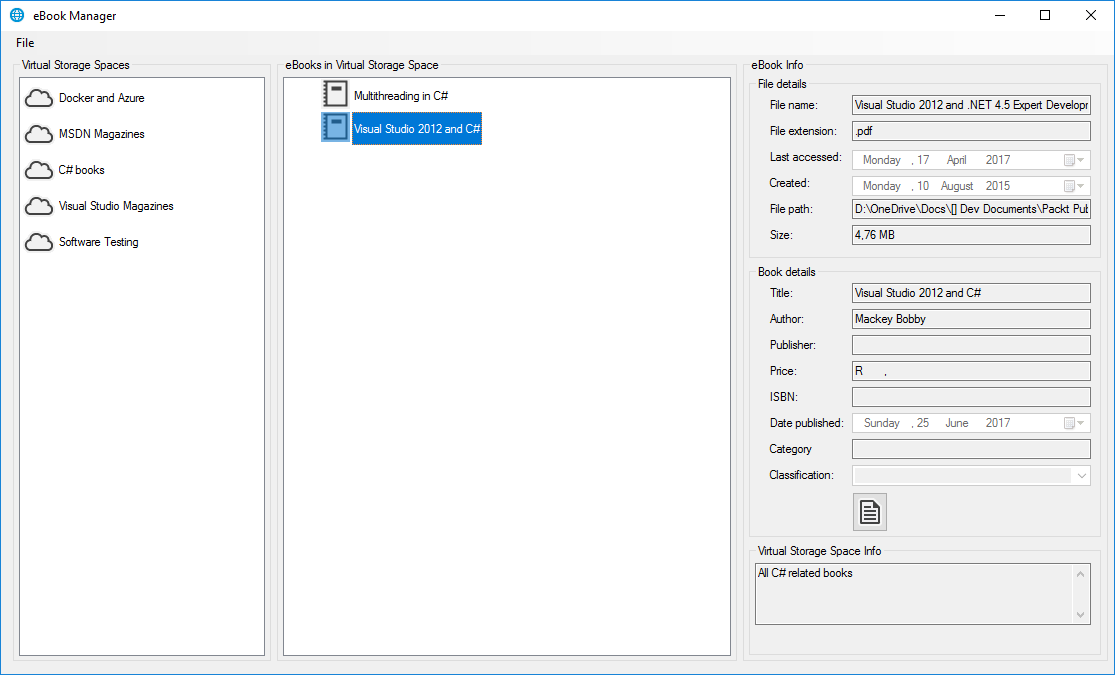Click the scroll down arrow in storage info
The width and height of the screenshot is (1115, 675).
pyautogui.click(x=1080, y=615)
